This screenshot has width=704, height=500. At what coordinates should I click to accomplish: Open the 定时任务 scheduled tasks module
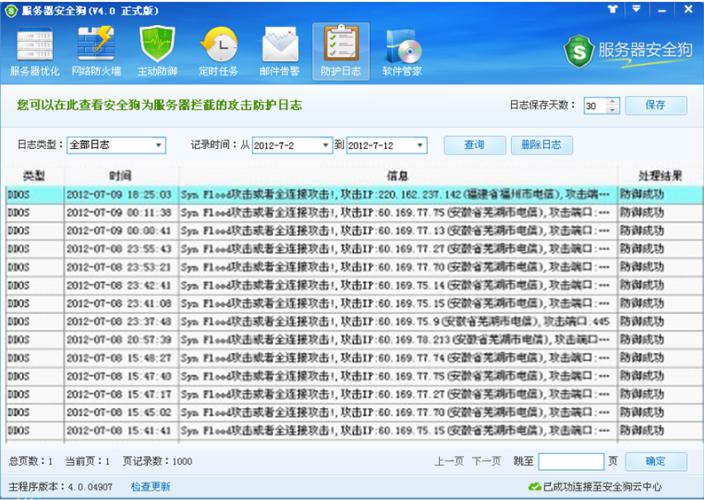220,52
